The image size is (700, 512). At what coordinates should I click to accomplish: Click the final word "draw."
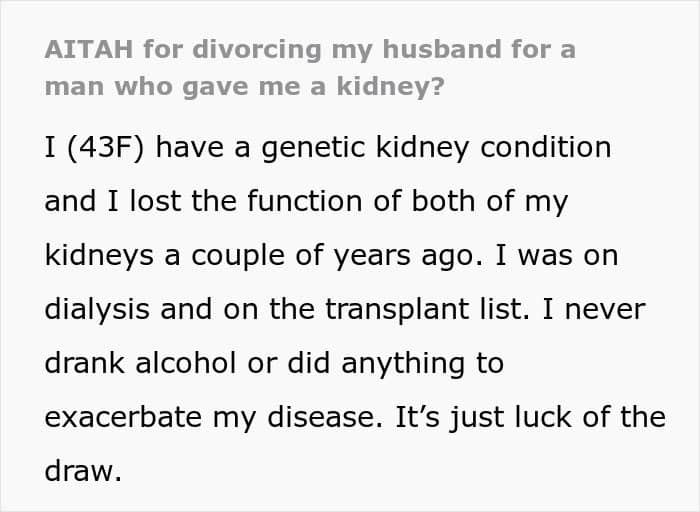pos(83,472)
